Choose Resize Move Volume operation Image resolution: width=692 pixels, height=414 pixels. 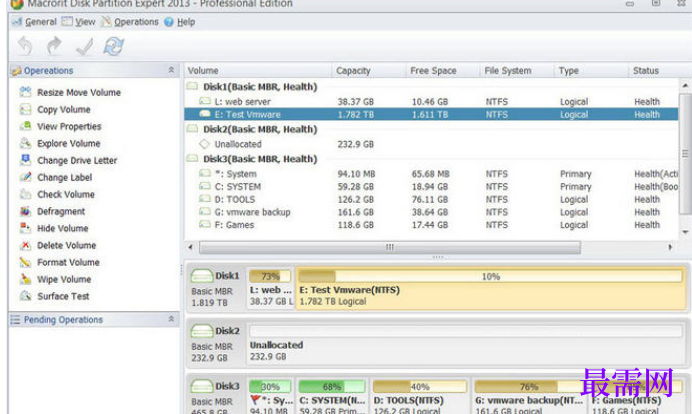click(x=79, y=92)
